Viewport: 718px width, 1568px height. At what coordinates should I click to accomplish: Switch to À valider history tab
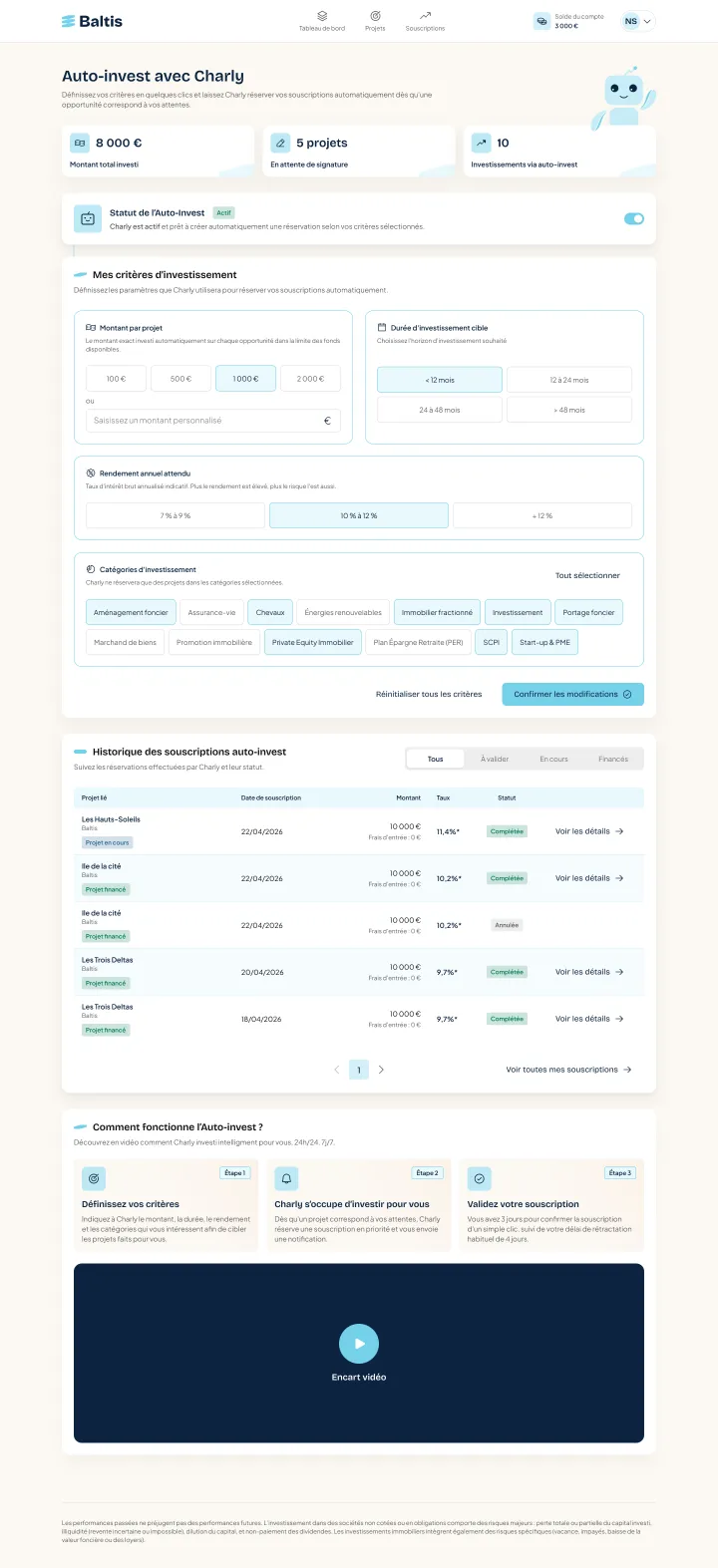[x=495, y=760]
